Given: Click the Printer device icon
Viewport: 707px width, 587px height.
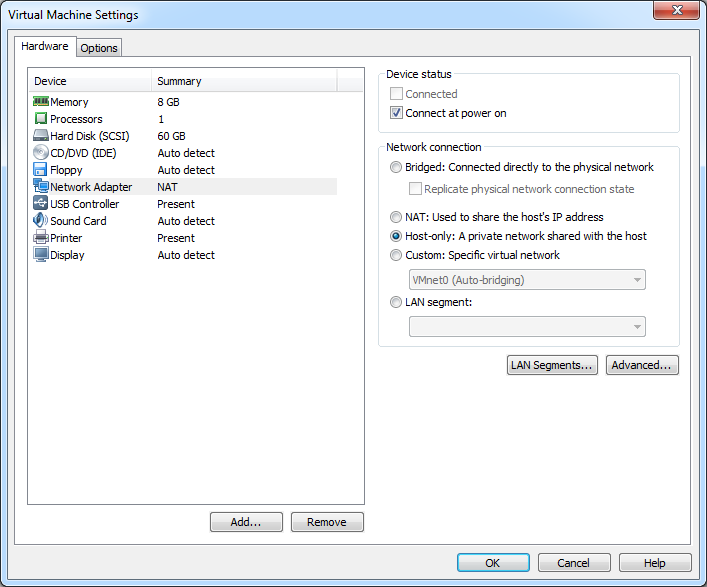Looking at the screenshot, I should (x=41, y=238).
